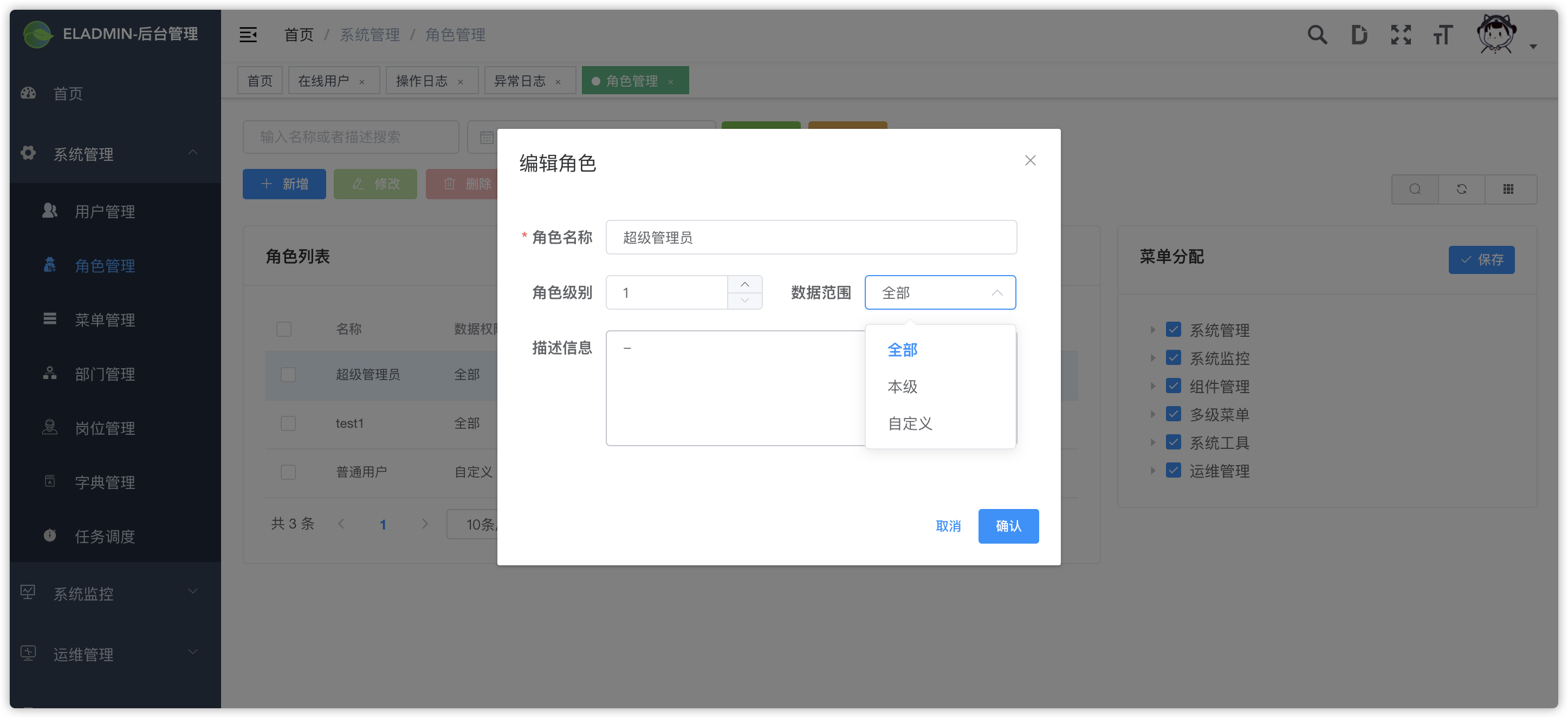Screen dimensions: 1568x718
Task: Click the 确认 button
Action: 1008,526
